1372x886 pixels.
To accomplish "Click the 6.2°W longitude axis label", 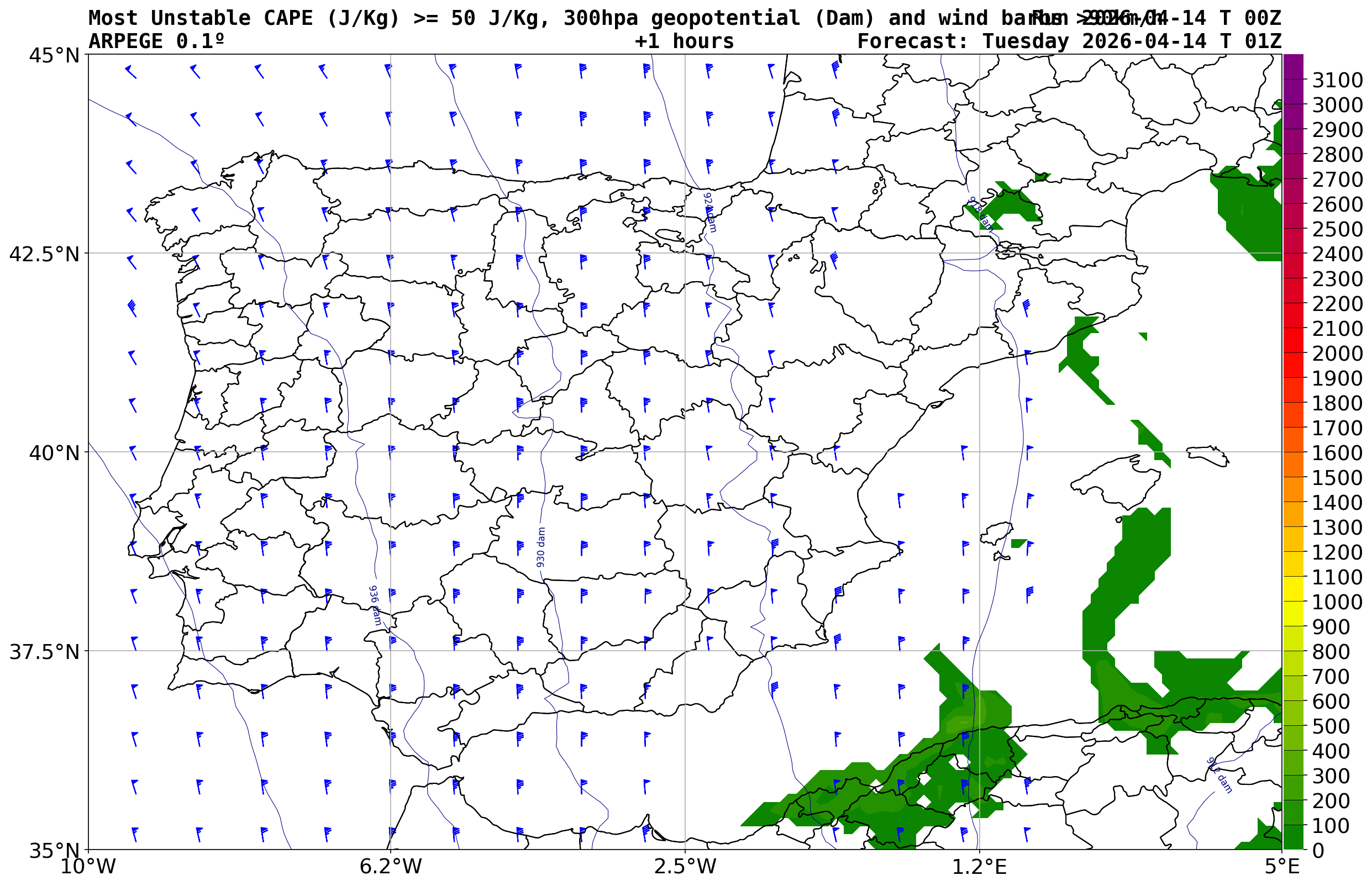I will point(390,867).
